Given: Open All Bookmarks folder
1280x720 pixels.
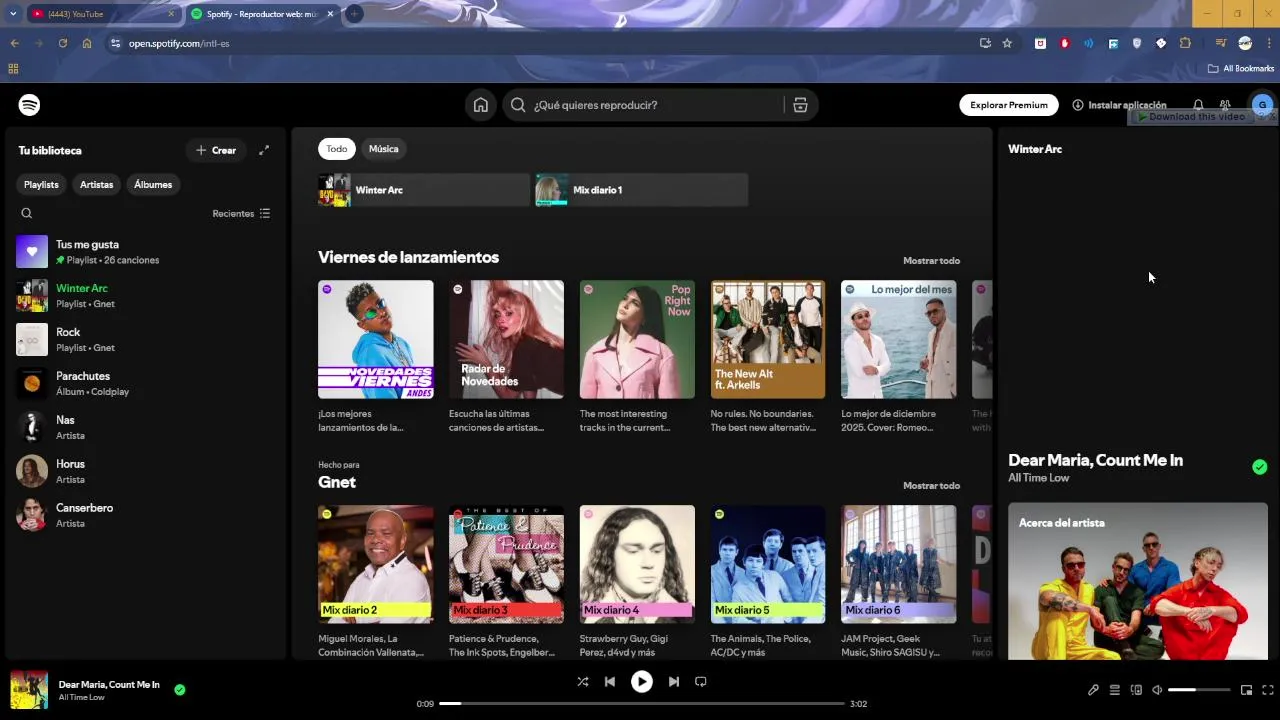Looking at the screenshot, I should click(x=1241, y=69).
